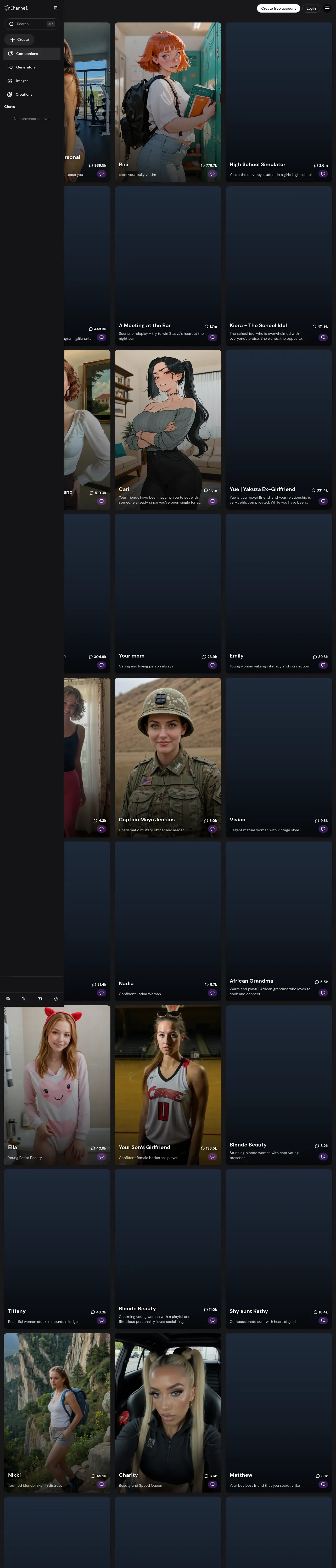Collapse the sidebar with the panel icon
Screen dimensions: 336x1568
(x=55, y=8)
